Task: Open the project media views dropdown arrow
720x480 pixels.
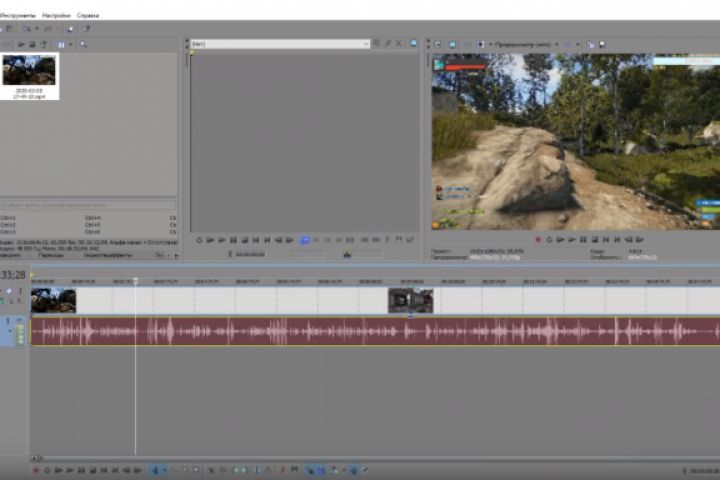Action: (71, 45)
